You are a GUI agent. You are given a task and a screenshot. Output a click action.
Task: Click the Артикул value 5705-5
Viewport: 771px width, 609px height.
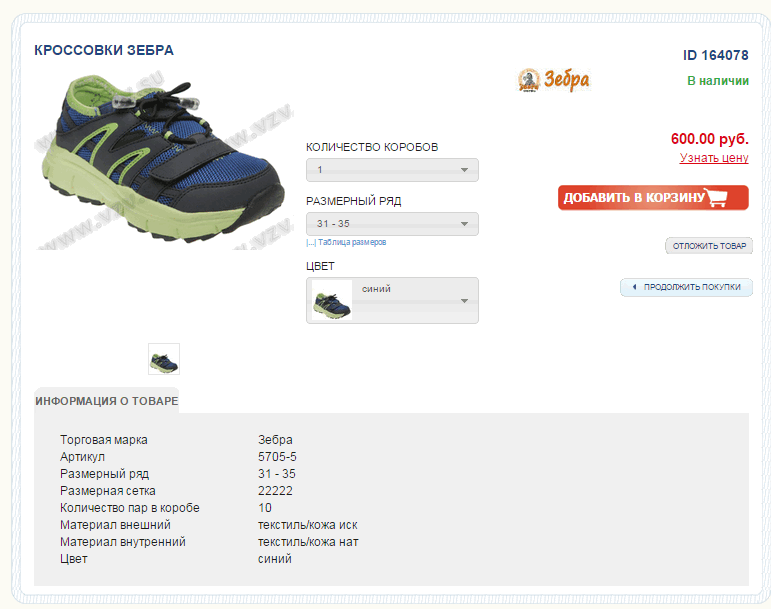[277, 457]
